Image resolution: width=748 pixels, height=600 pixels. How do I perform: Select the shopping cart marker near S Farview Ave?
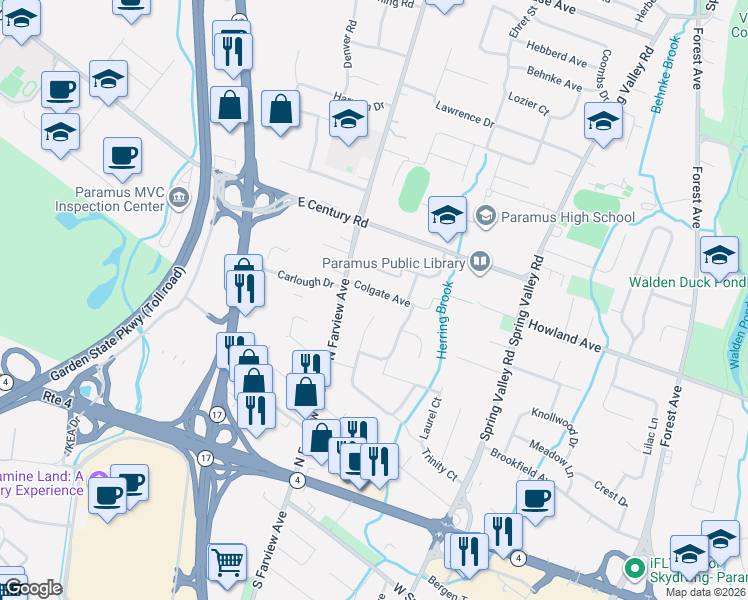point(227,563)
